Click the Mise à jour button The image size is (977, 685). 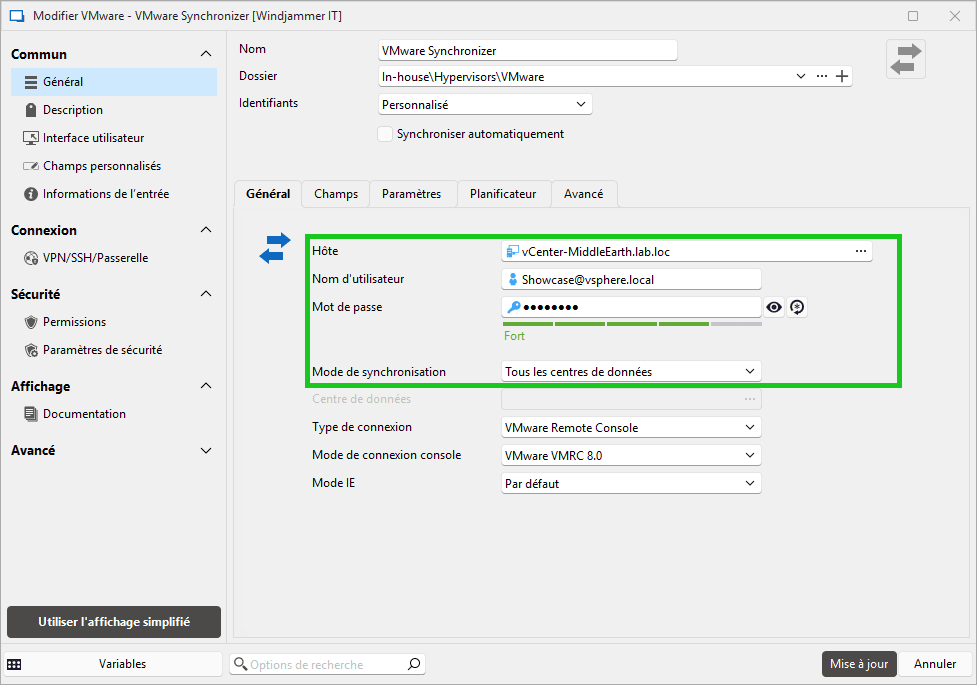858,664
